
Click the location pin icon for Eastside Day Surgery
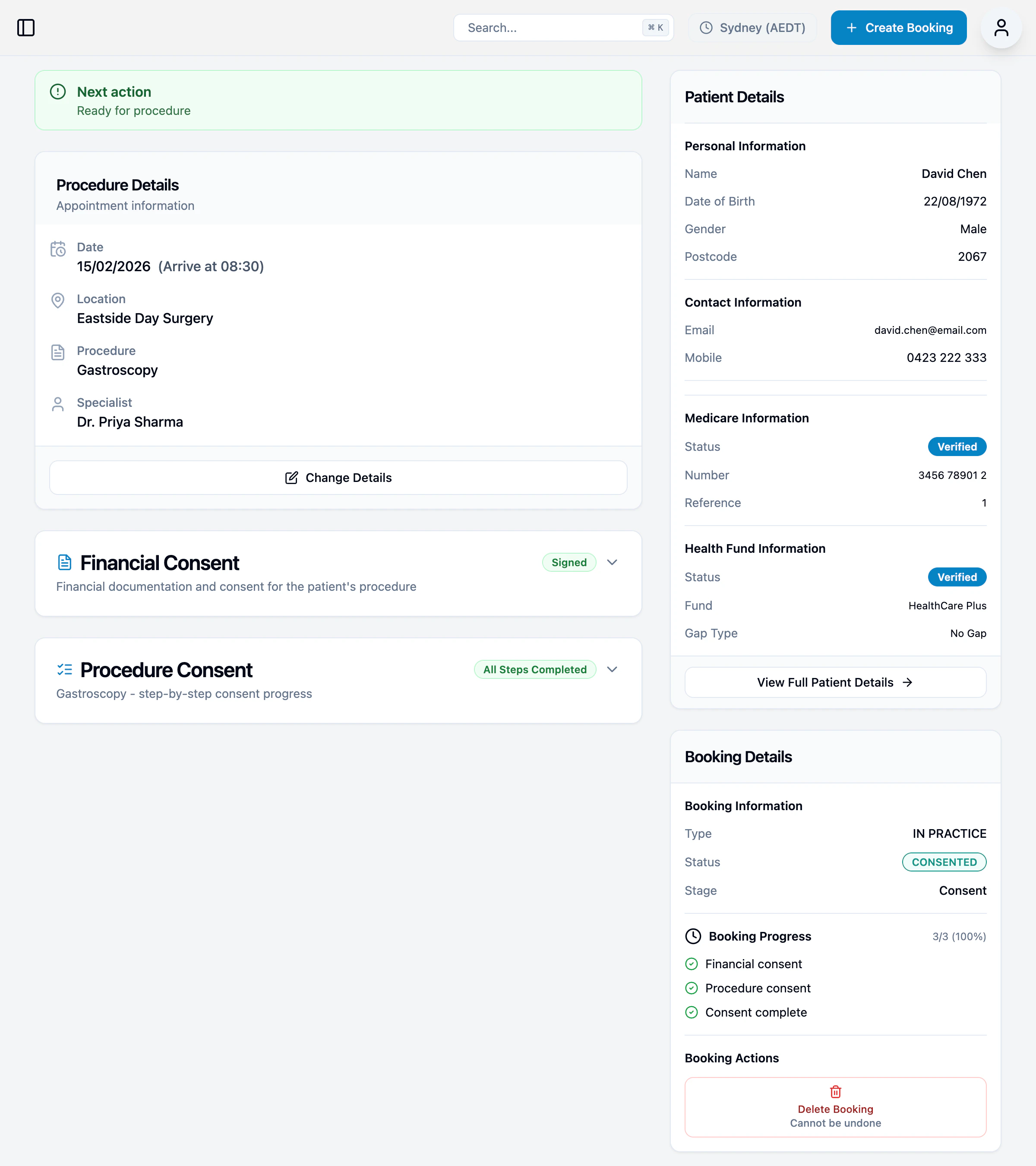58,301
